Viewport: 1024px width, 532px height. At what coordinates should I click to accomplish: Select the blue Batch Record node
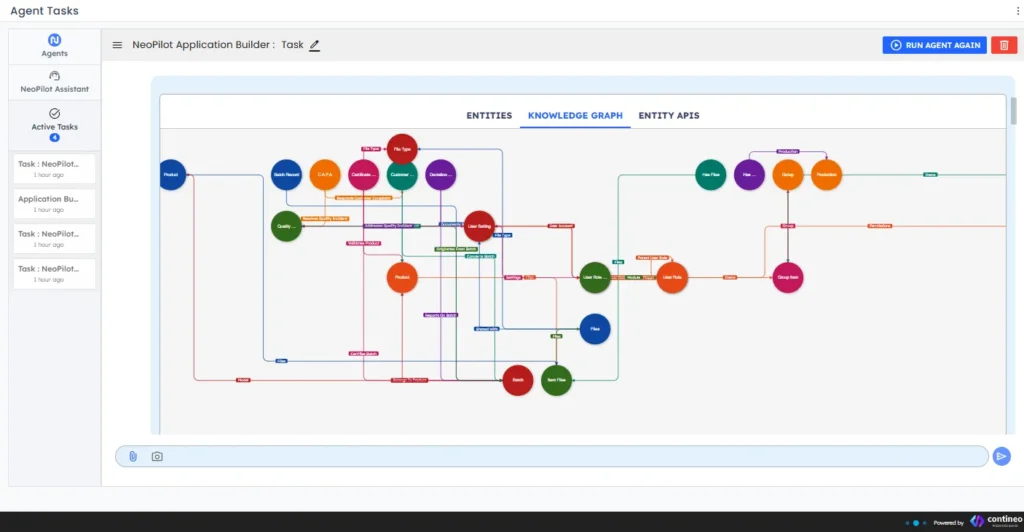[286, 174]
